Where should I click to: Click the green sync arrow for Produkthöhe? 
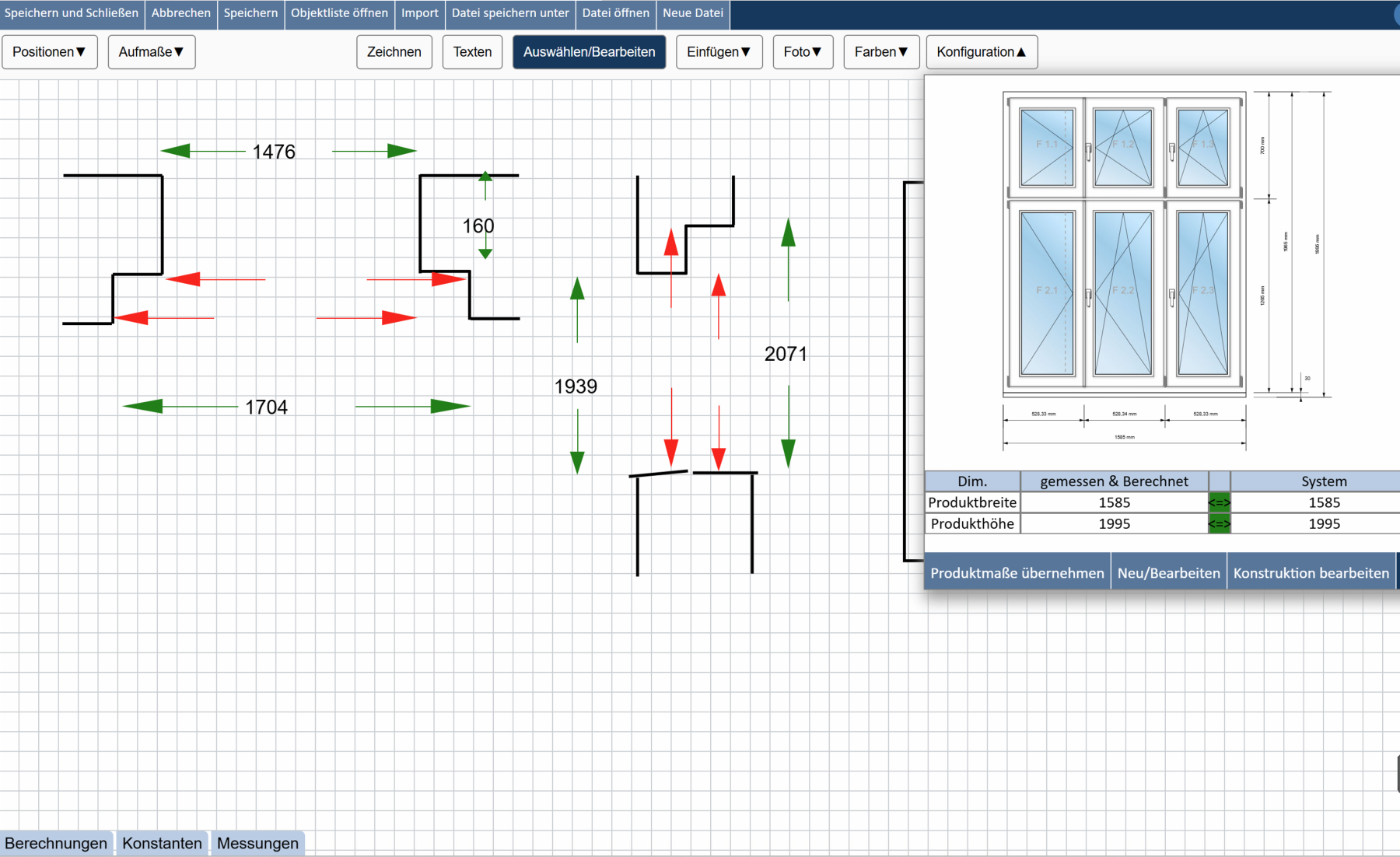1219,524
